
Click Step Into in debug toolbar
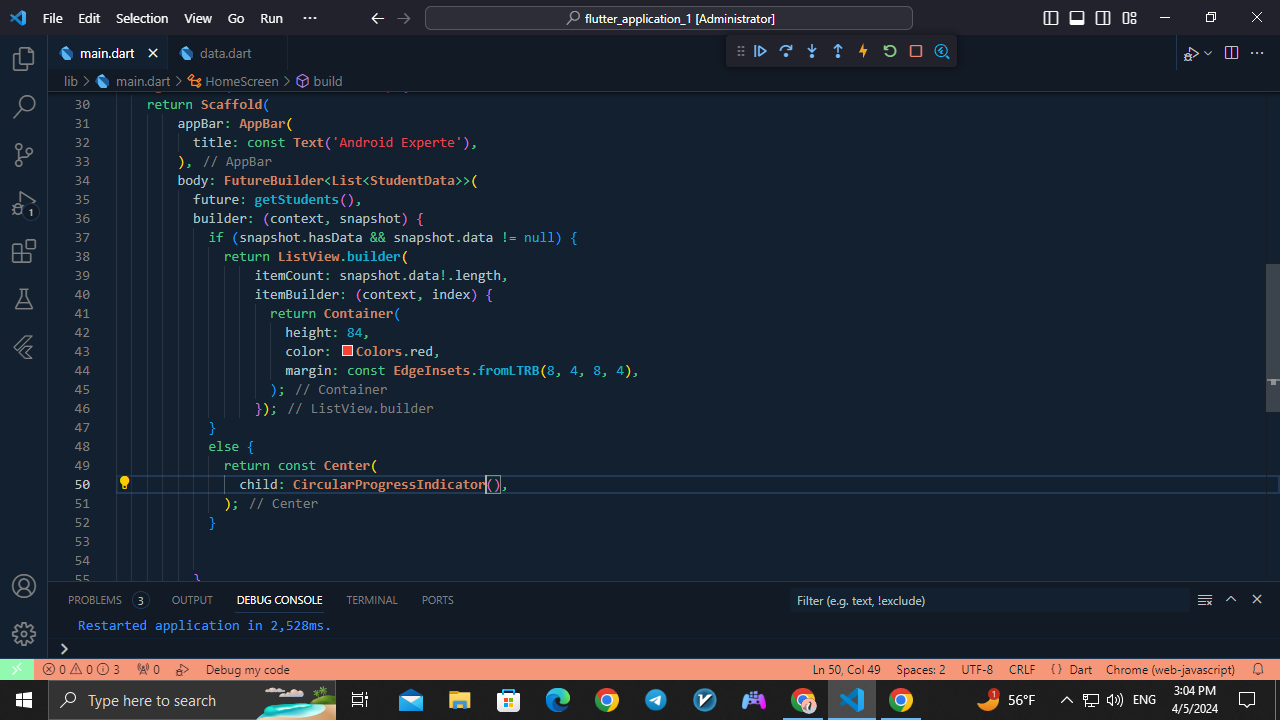tap(812, 51)
